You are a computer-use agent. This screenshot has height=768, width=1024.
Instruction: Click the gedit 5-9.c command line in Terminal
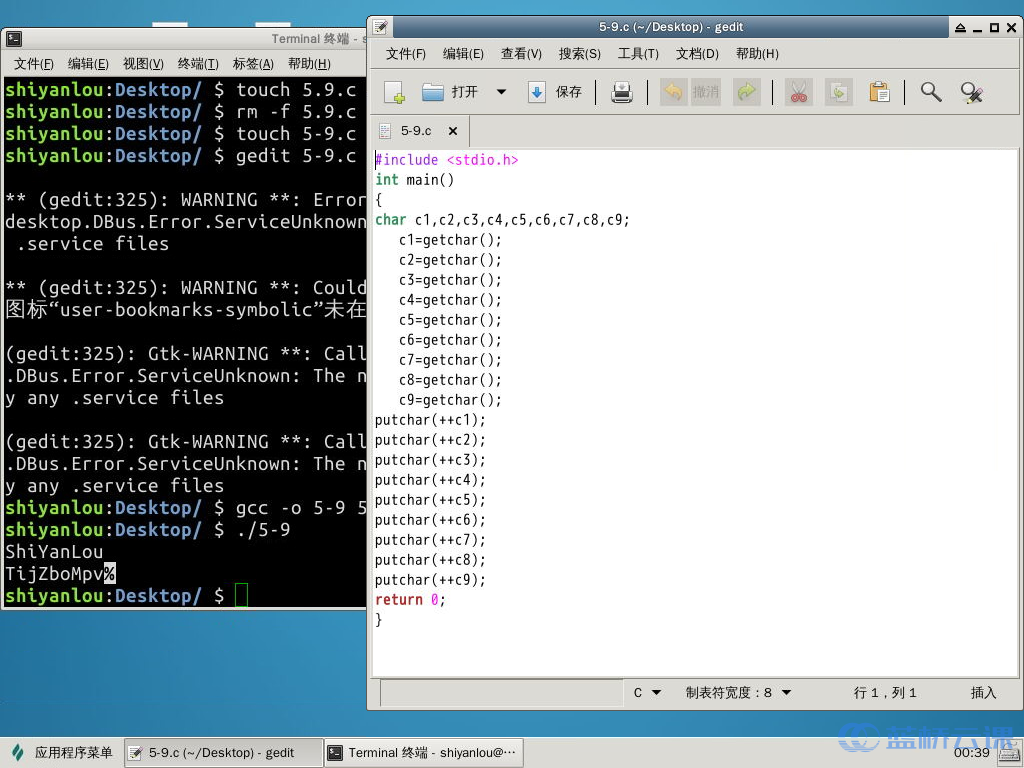[x=181, y=155]
